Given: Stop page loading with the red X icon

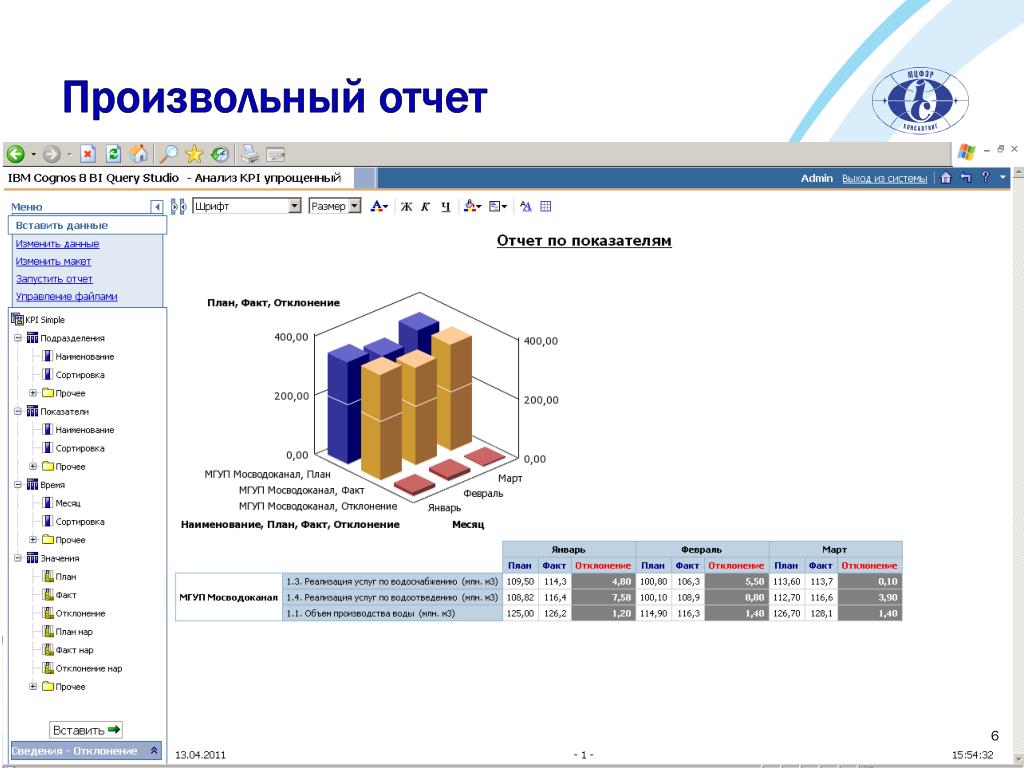Looking at the screenshot, I should pyautogui.click(x=88, y=154).
